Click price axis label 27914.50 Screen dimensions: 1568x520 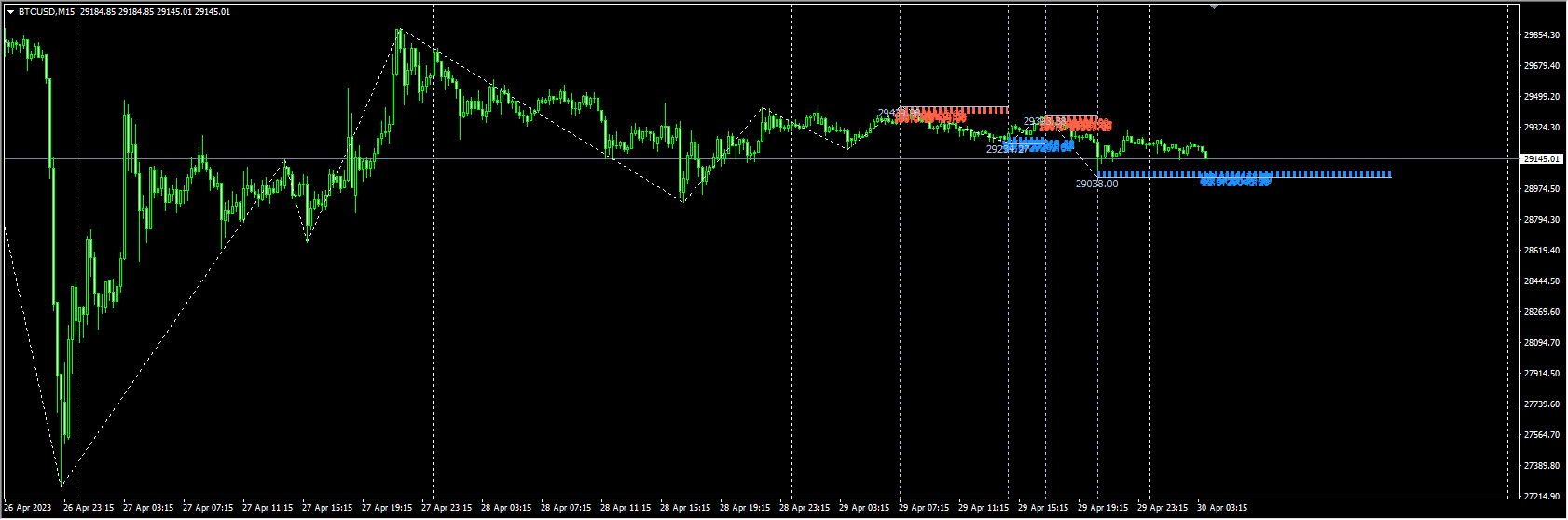point(1541,374)
